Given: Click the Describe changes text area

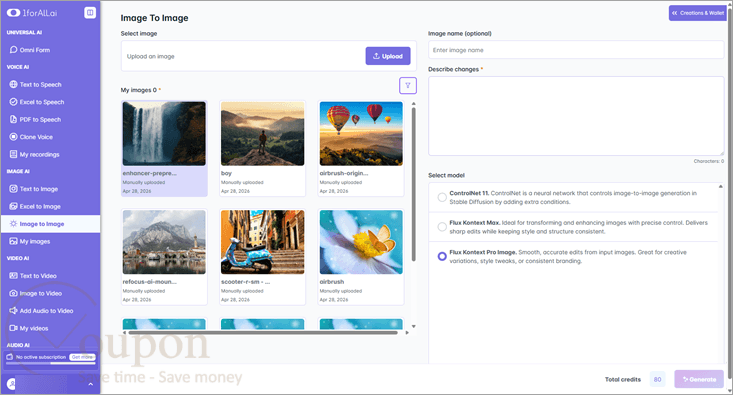Looking at the screenshot, I should point(576,116).
